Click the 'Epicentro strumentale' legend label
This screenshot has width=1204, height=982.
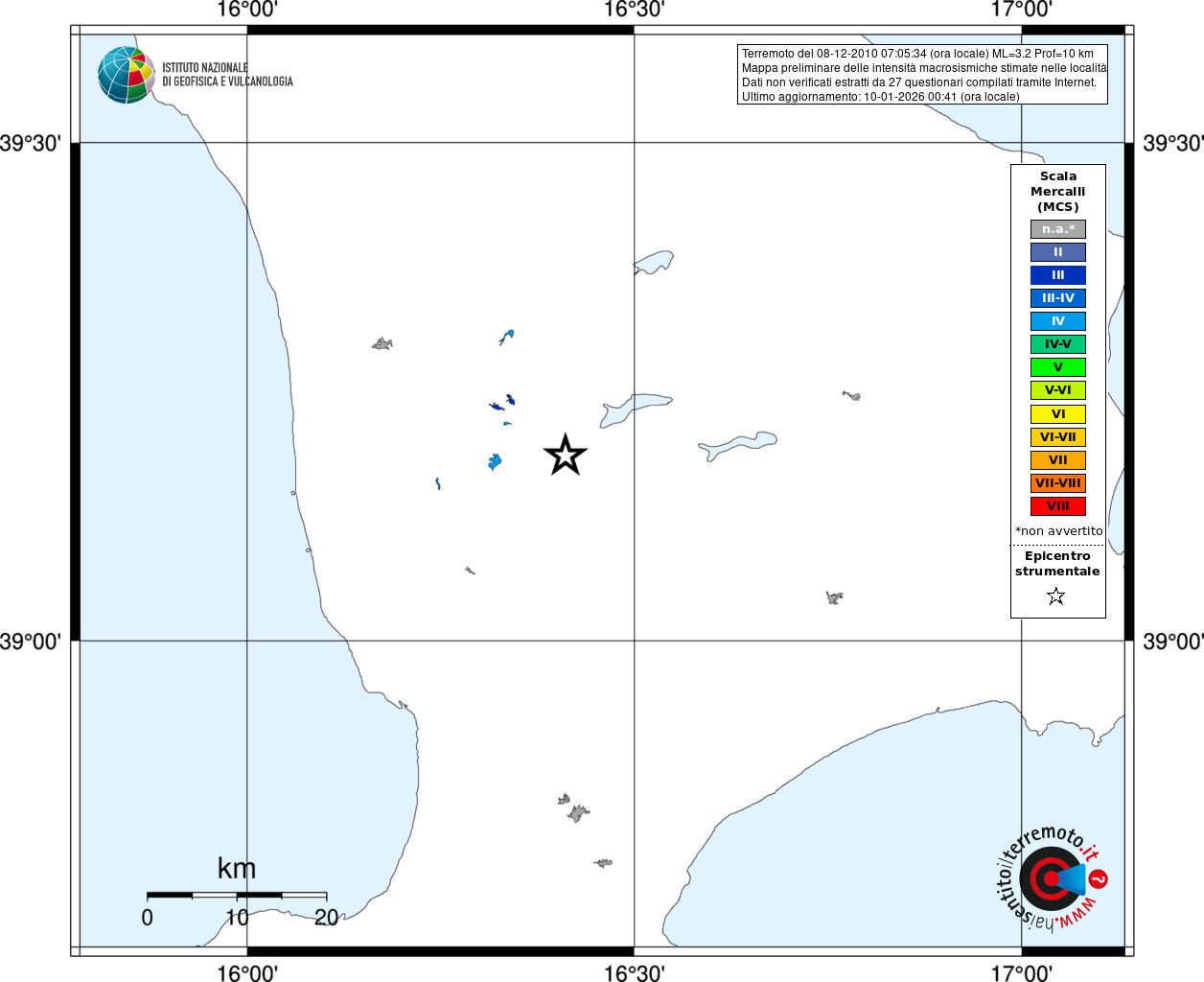(x=1057, y=564)
